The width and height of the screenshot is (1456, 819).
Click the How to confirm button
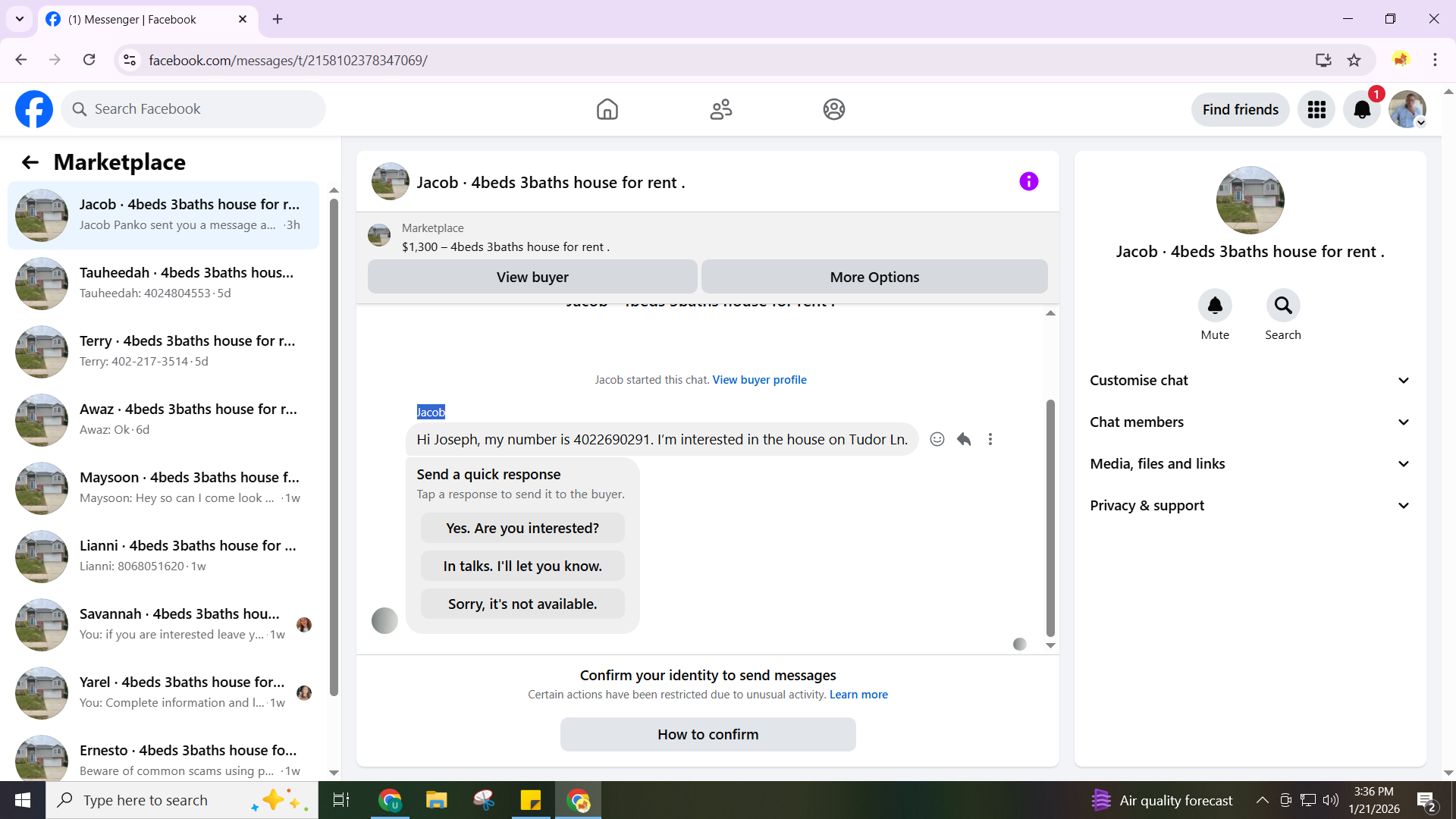pyautogui.click(x=708, y=734)
